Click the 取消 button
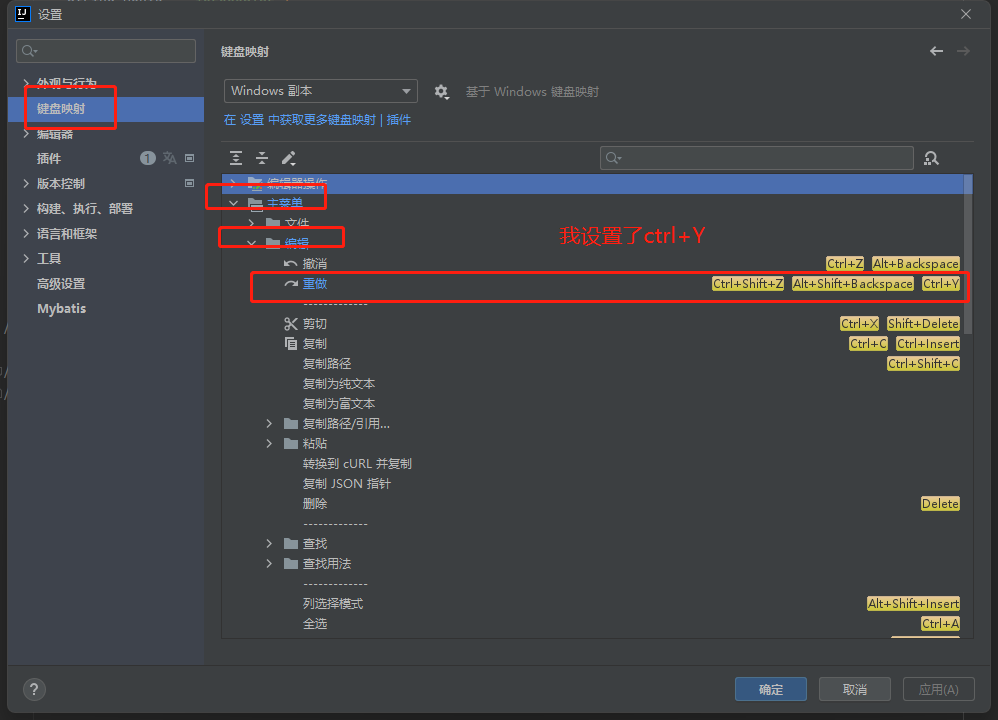 pyautogui.click(x=854, y=689)
